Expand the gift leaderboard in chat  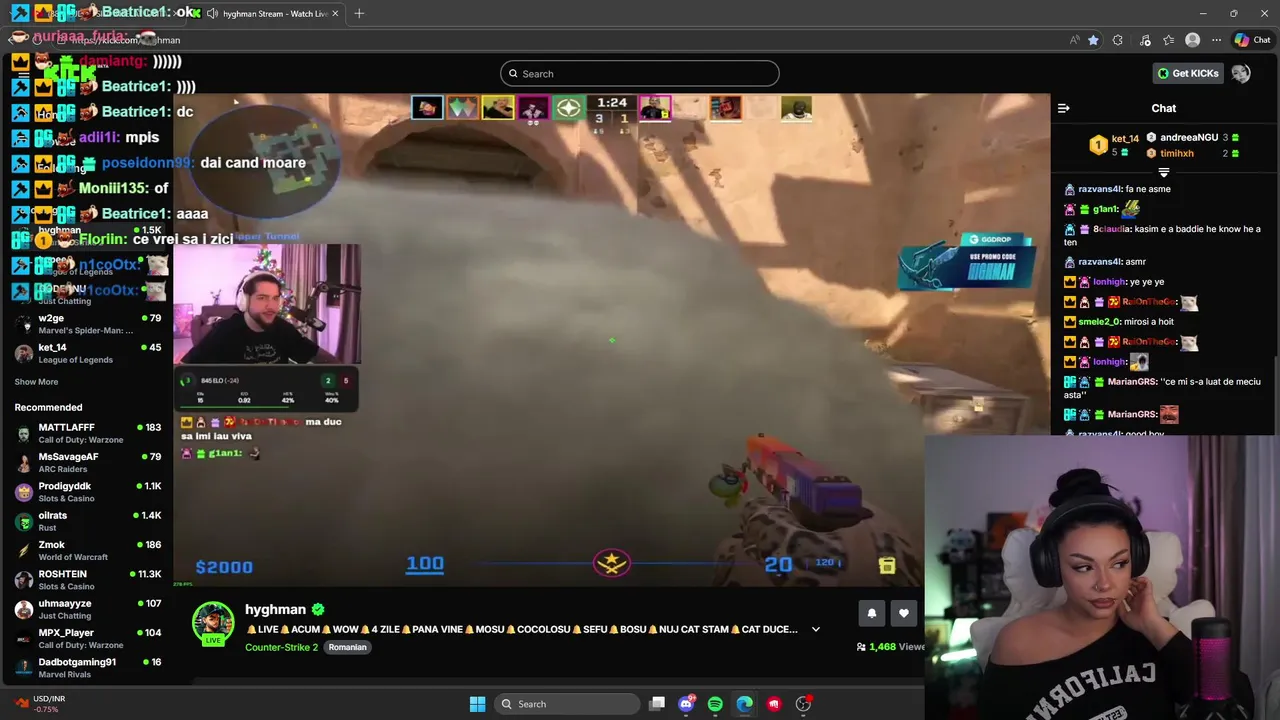coord(1163,172)
